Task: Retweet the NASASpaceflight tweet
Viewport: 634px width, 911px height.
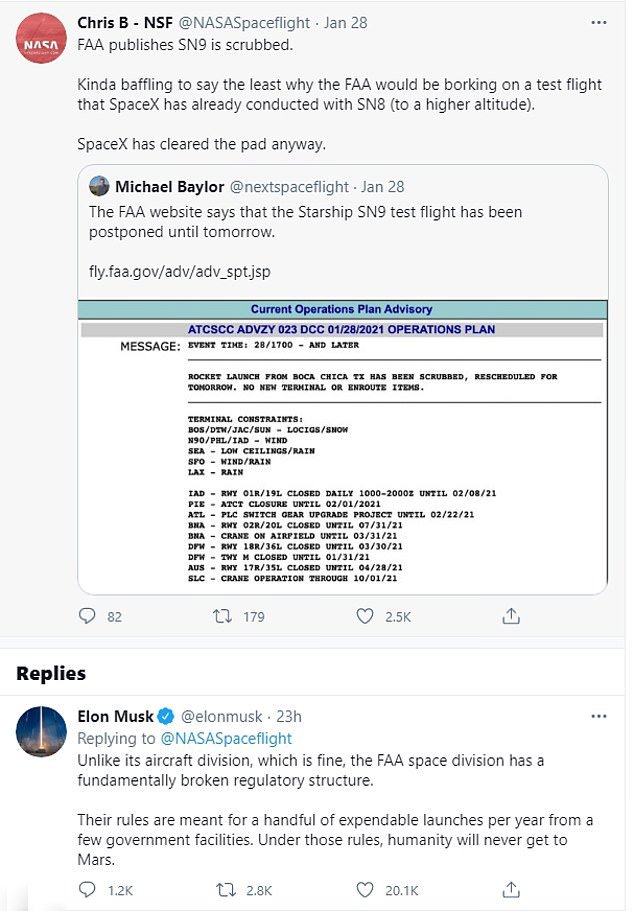Action: click(x=224, y=616)
